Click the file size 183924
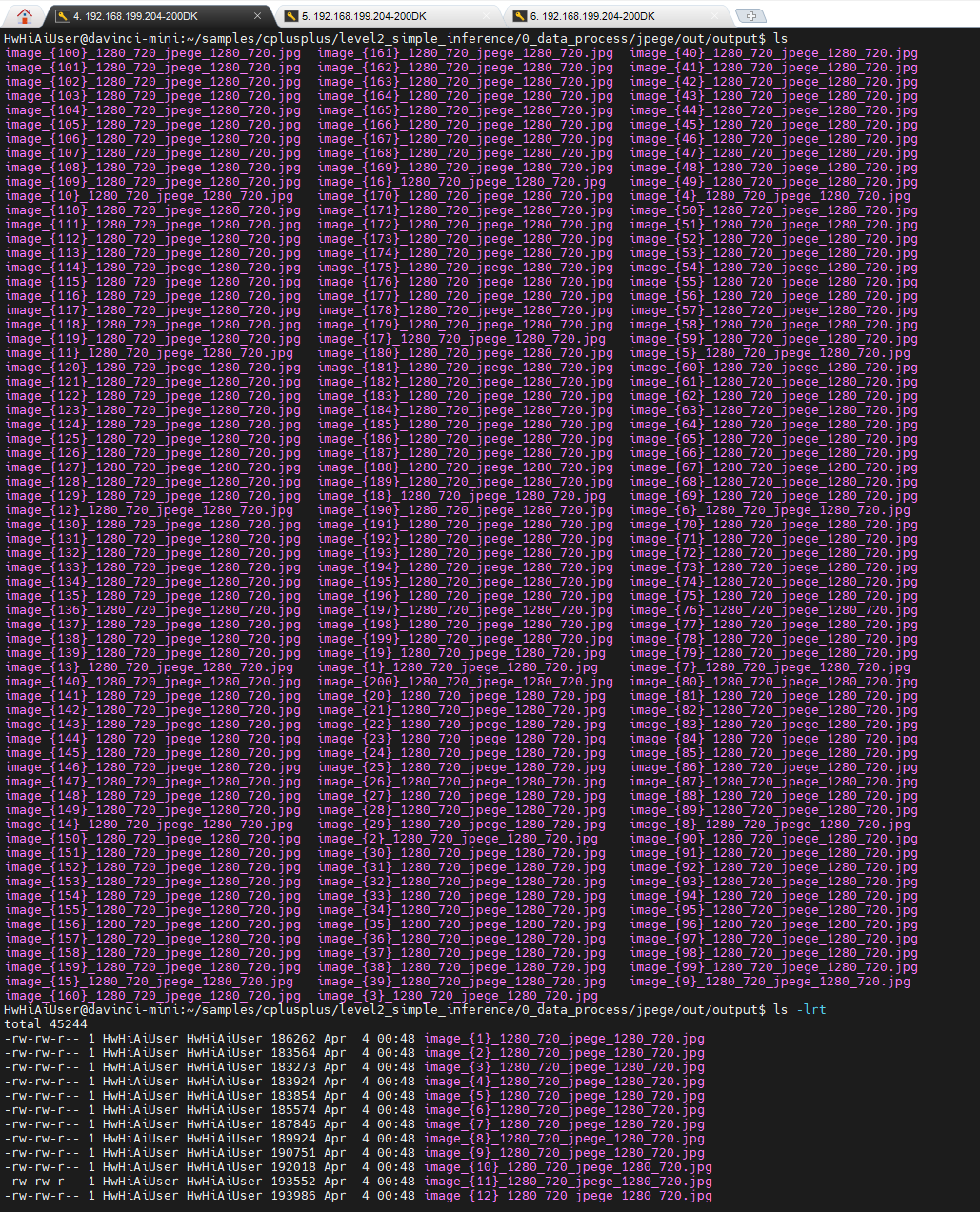The image size is (980, 1212). coord(293,1082)
